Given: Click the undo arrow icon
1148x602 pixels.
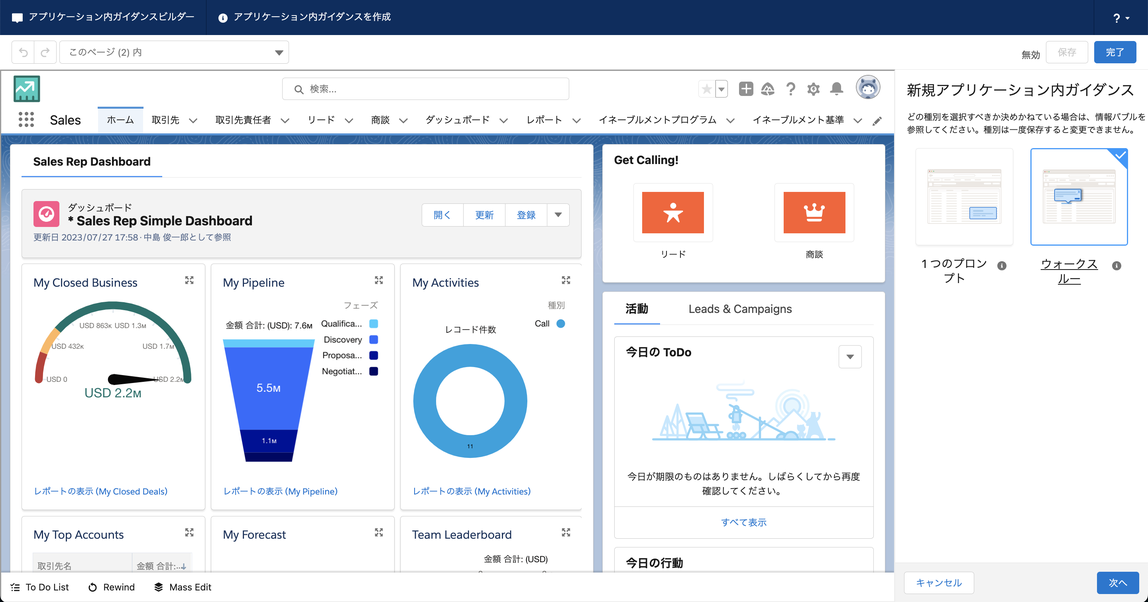Looking at the screenshot, I should (23, 53).
